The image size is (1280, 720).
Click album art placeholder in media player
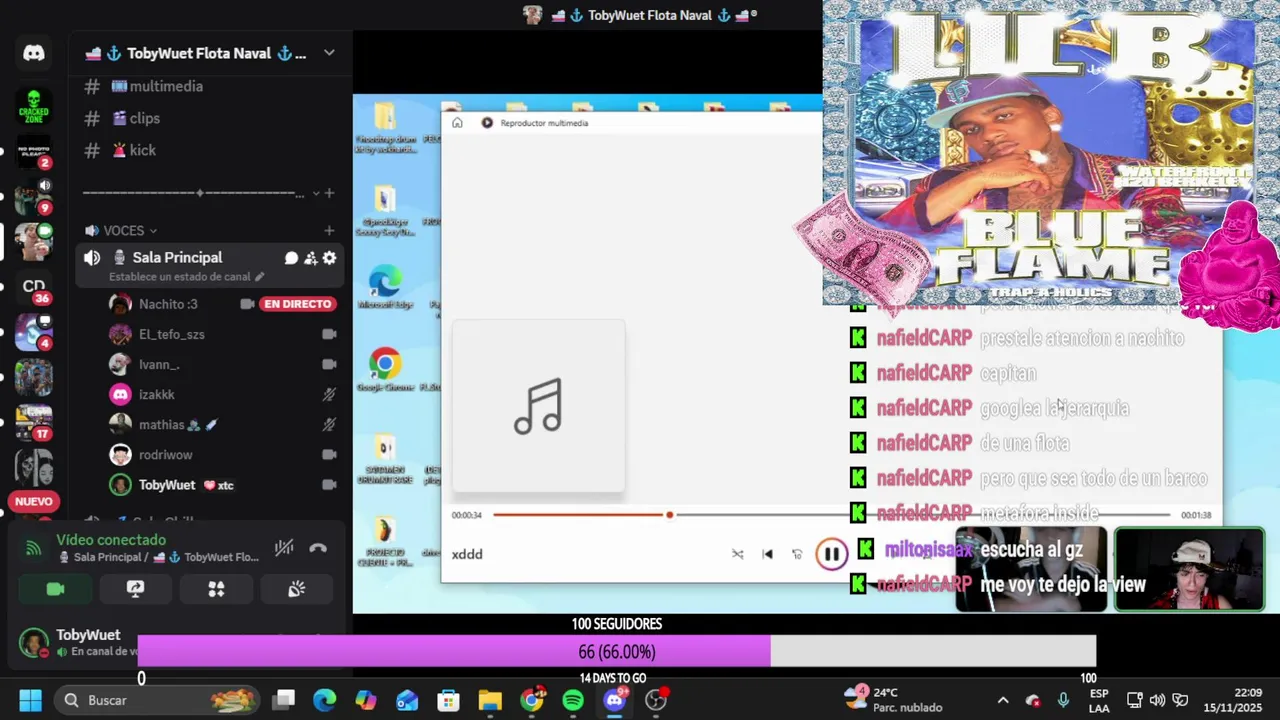539,407
